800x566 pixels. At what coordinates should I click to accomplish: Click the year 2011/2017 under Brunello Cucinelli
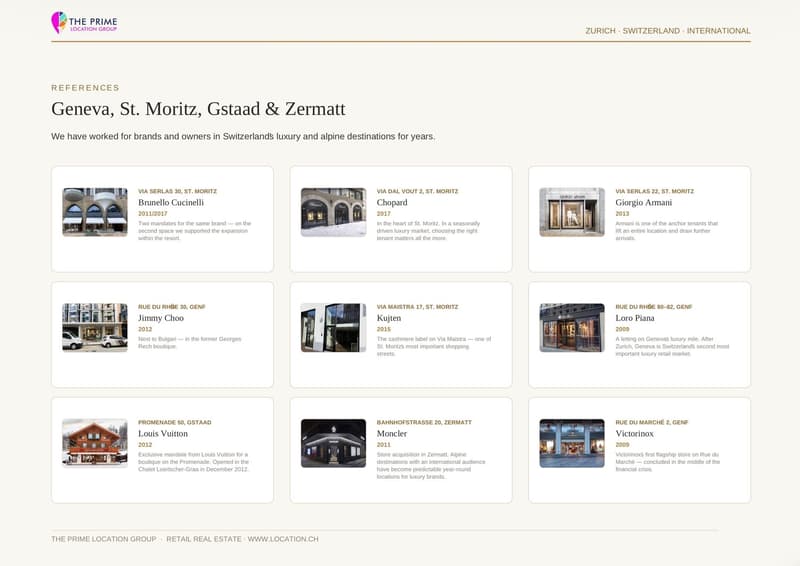click(x=153, y=214)
